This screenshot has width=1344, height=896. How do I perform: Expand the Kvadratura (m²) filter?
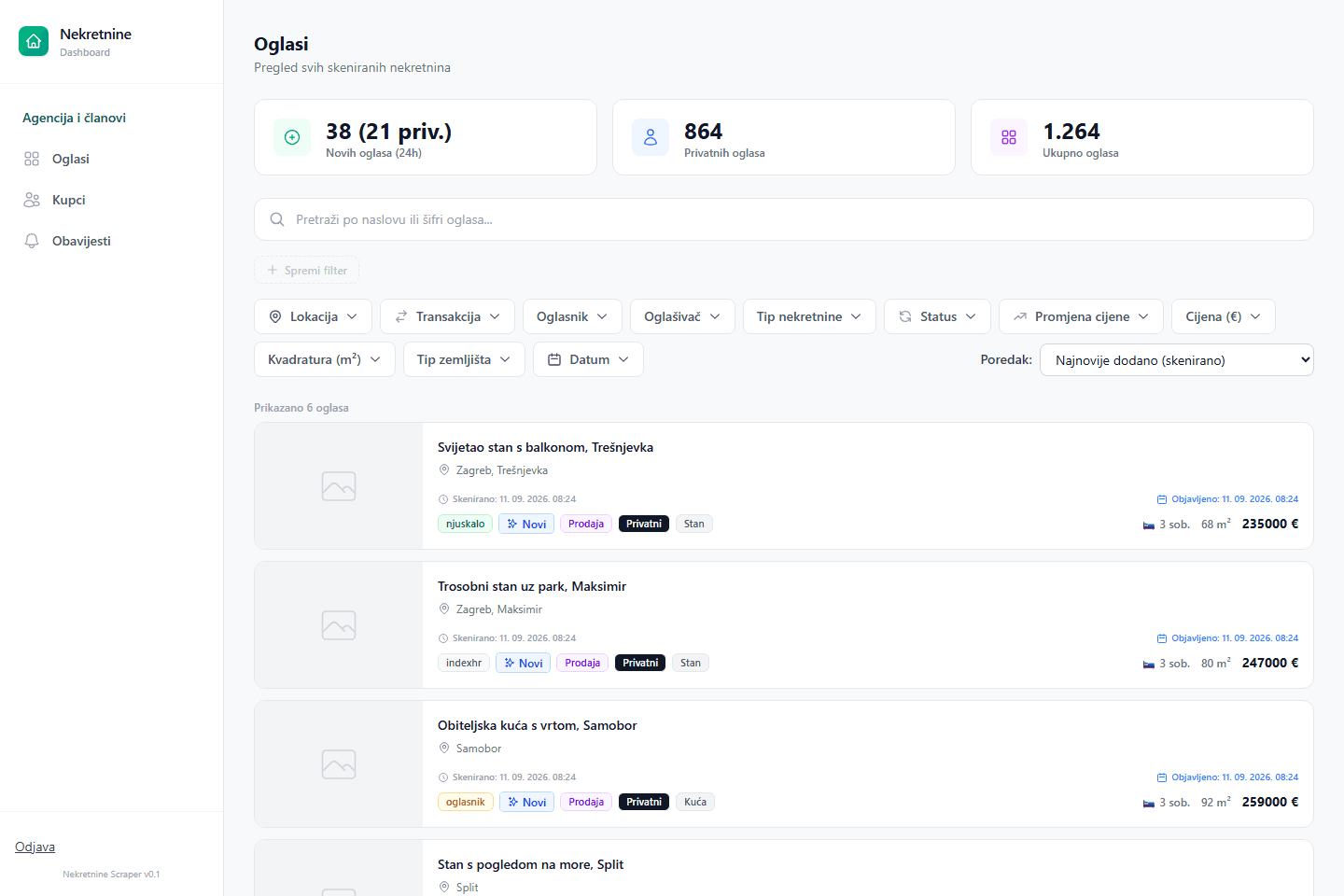[325, 359]
